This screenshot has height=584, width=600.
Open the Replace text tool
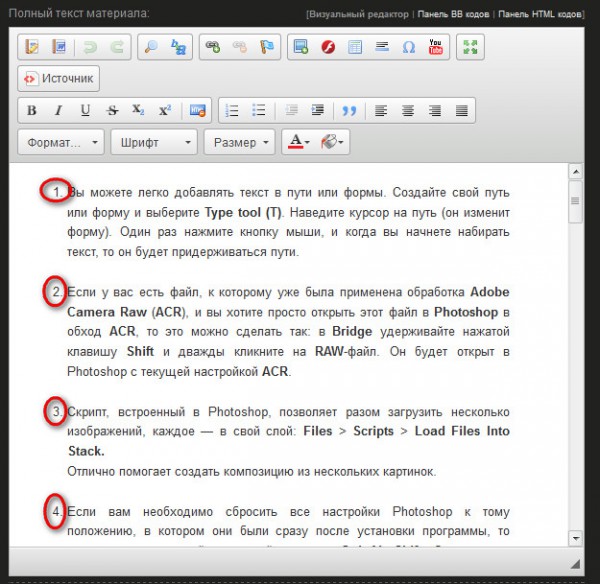coord(178,47)
